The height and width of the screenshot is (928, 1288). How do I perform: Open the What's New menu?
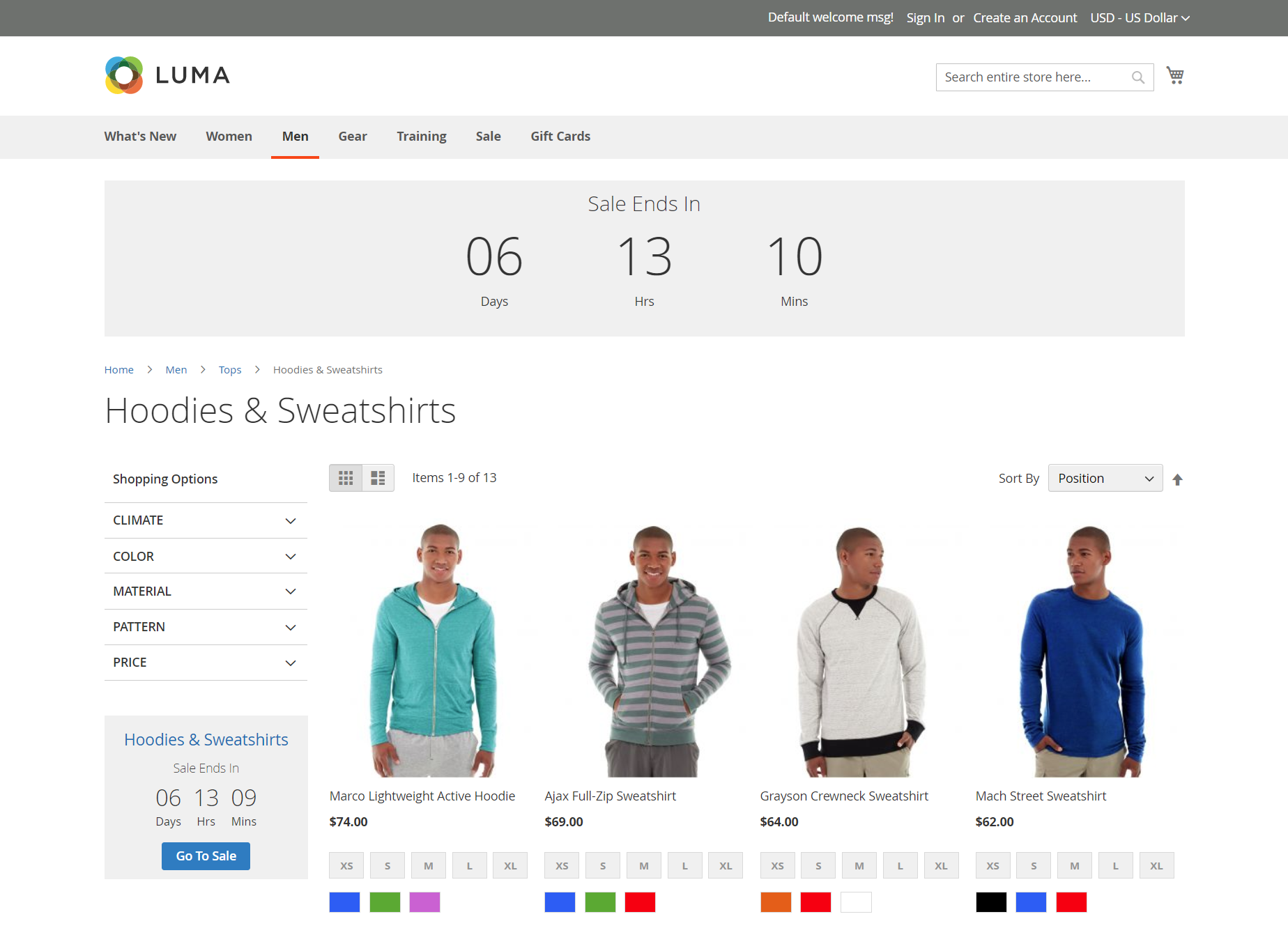(x=140, y=137)
